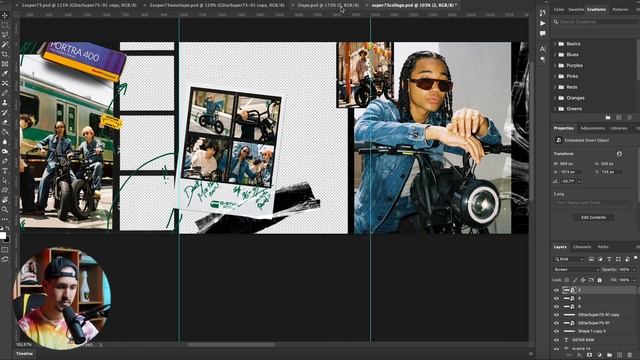
Task: Select the Hand tool
Action: 5,200
